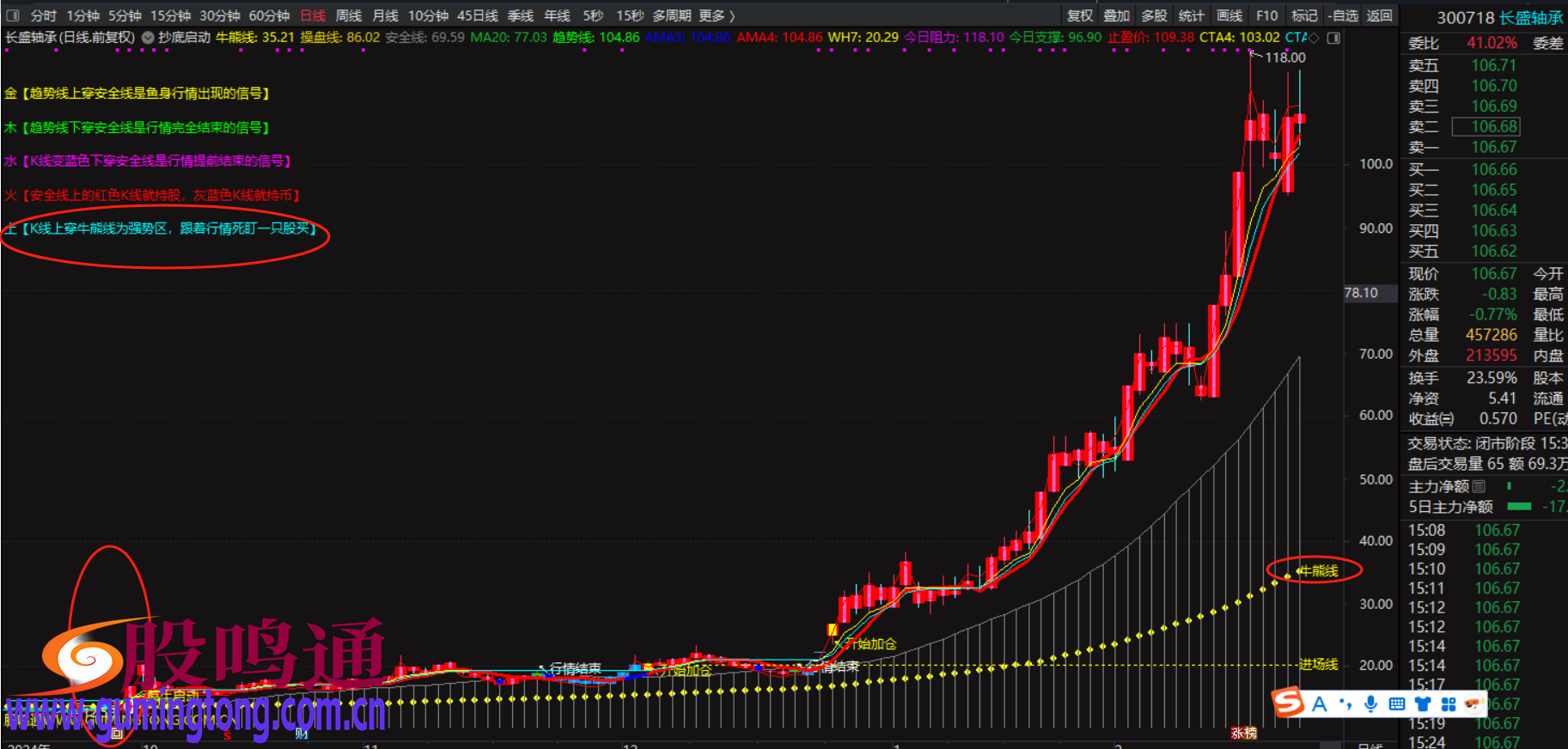Switch to the 周线 weekly chart
Image resolution: width=1568 pixels, height=749 pixels.
tap(348, 15)
